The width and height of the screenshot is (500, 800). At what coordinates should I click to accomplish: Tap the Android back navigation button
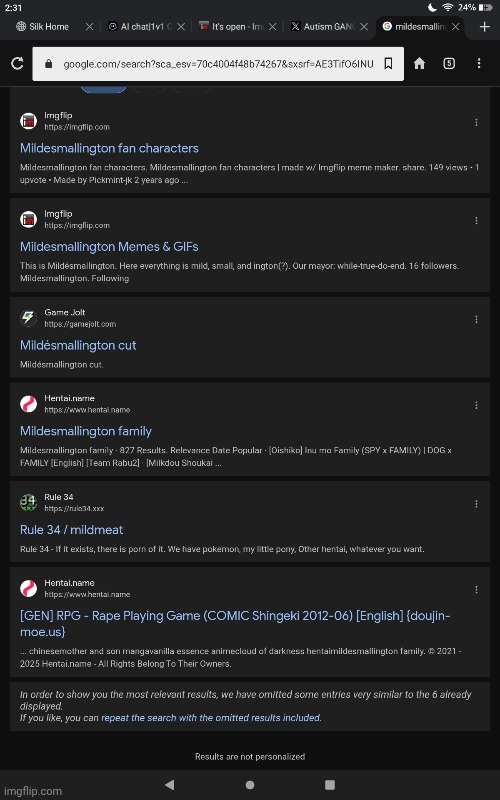coord(169,784)
